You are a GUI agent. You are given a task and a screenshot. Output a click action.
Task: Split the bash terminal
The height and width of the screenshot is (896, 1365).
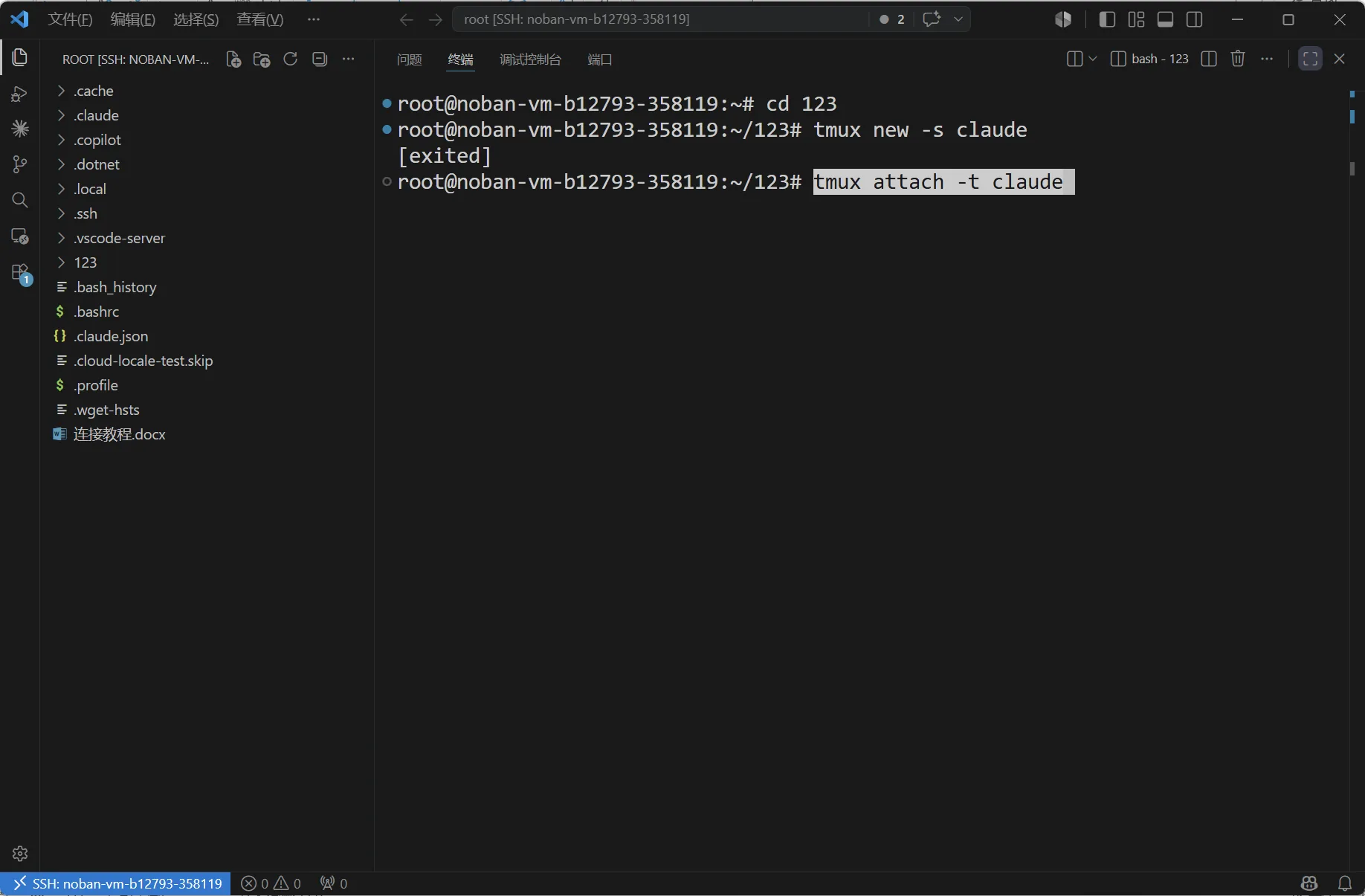[1209, 59]
